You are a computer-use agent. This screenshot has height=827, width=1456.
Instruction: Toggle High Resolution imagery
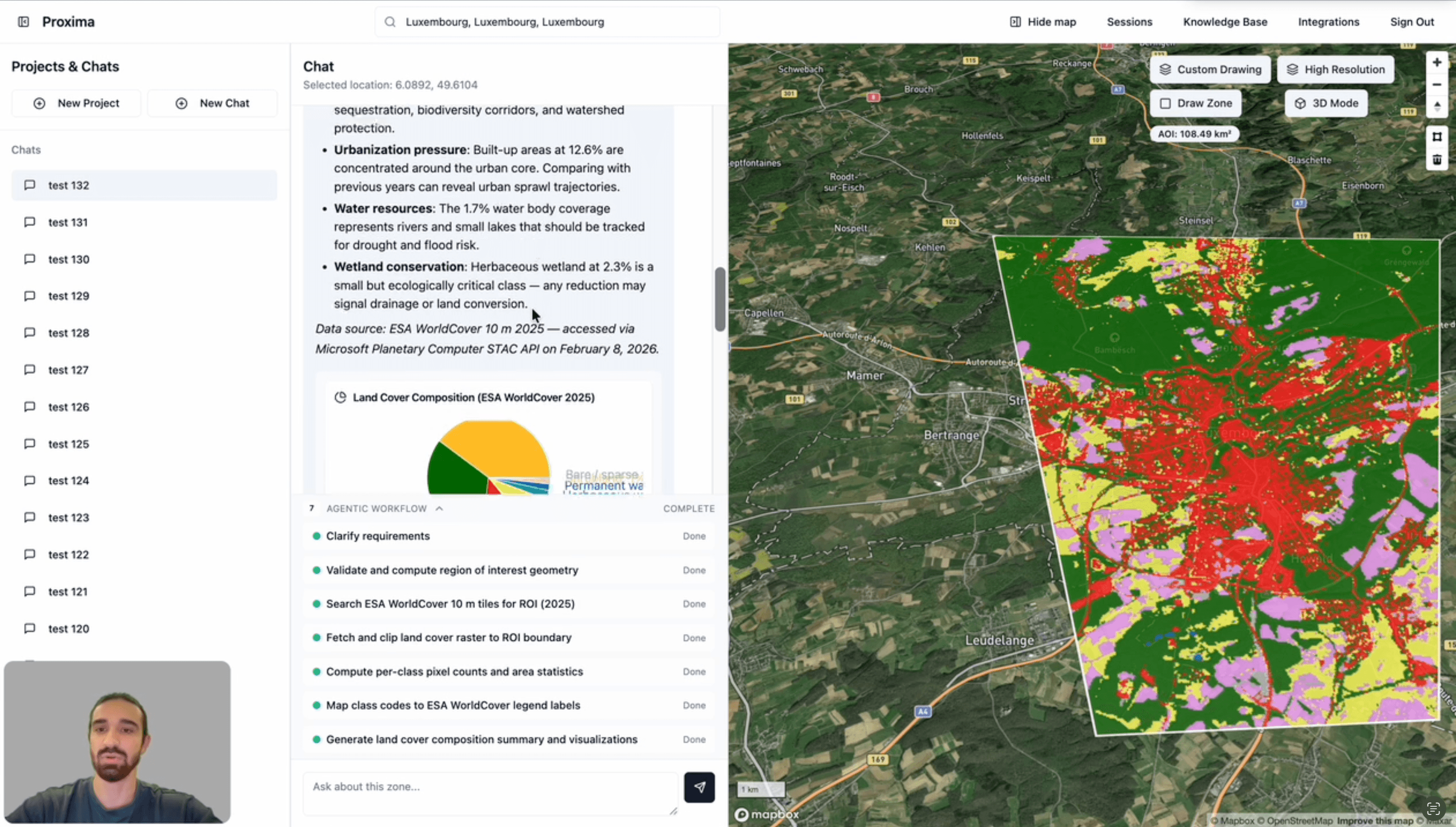[1335, 69]
